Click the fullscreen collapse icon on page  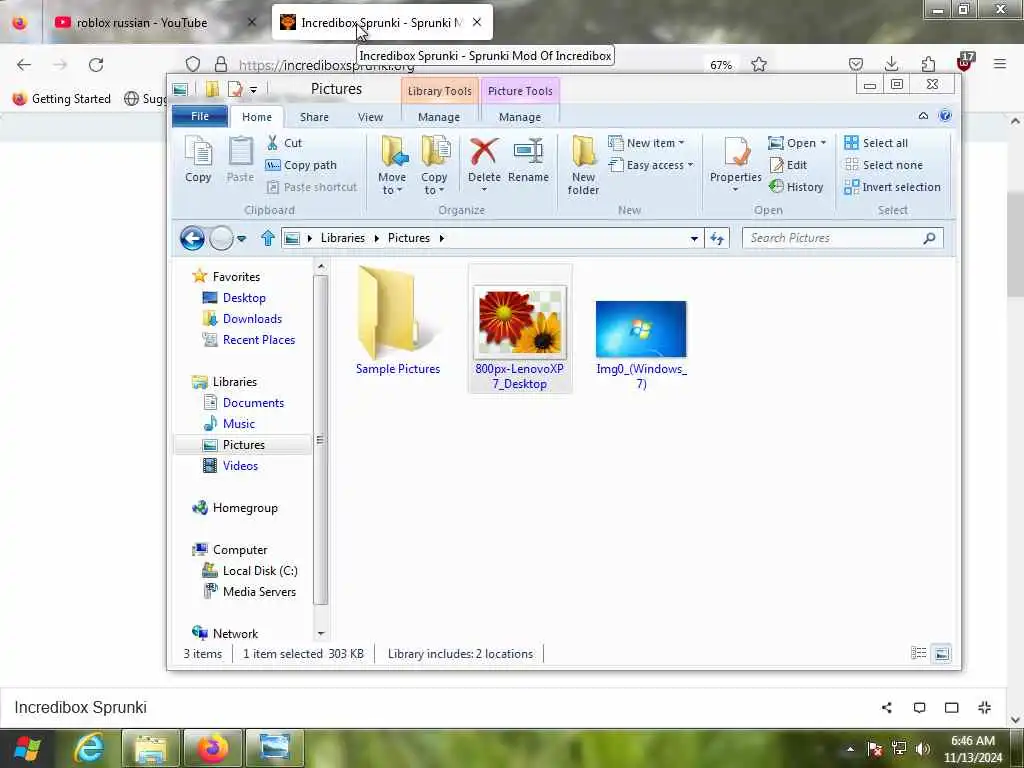984,707
